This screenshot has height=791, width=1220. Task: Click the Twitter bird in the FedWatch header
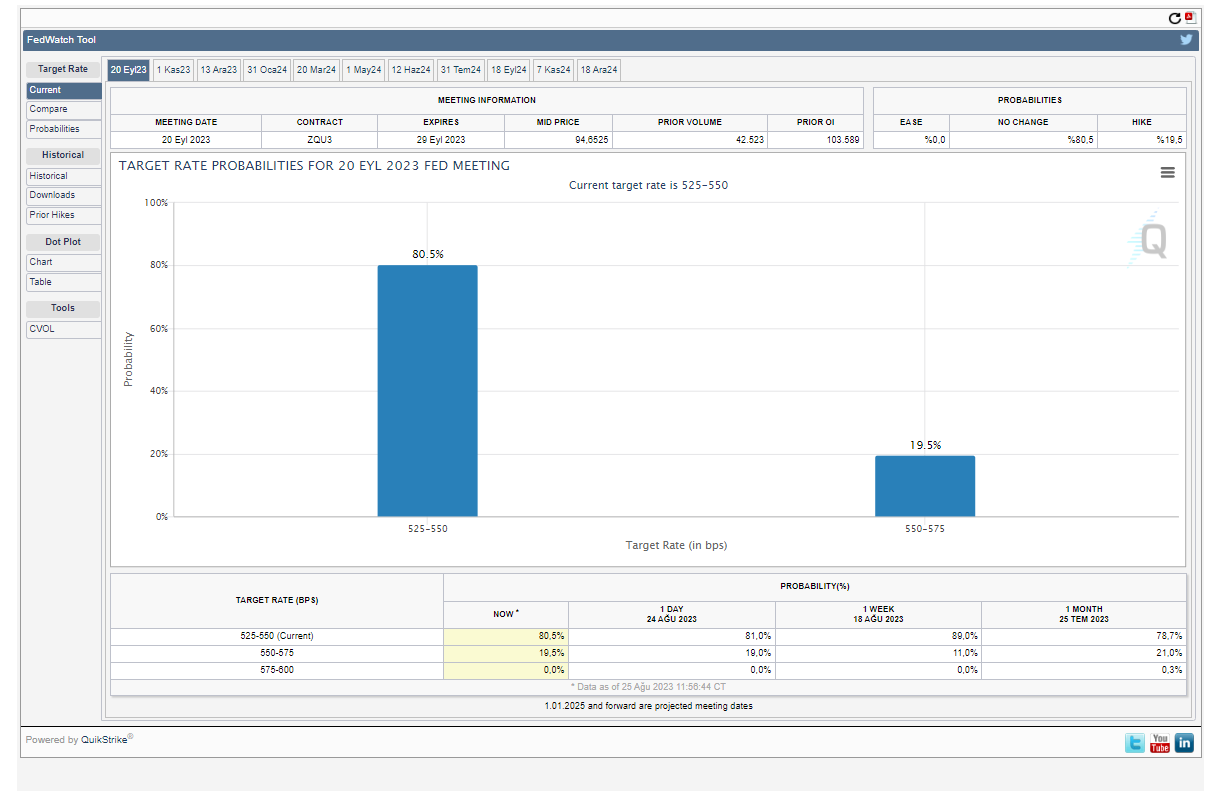click(x=1186, y=40)
